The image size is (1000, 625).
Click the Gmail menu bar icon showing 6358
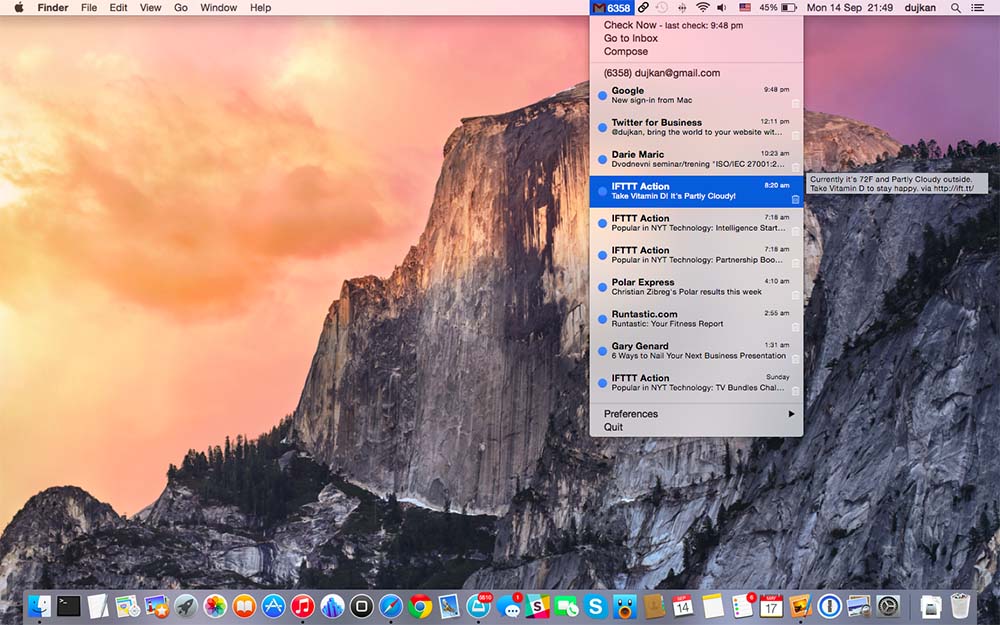coord(612,8)
